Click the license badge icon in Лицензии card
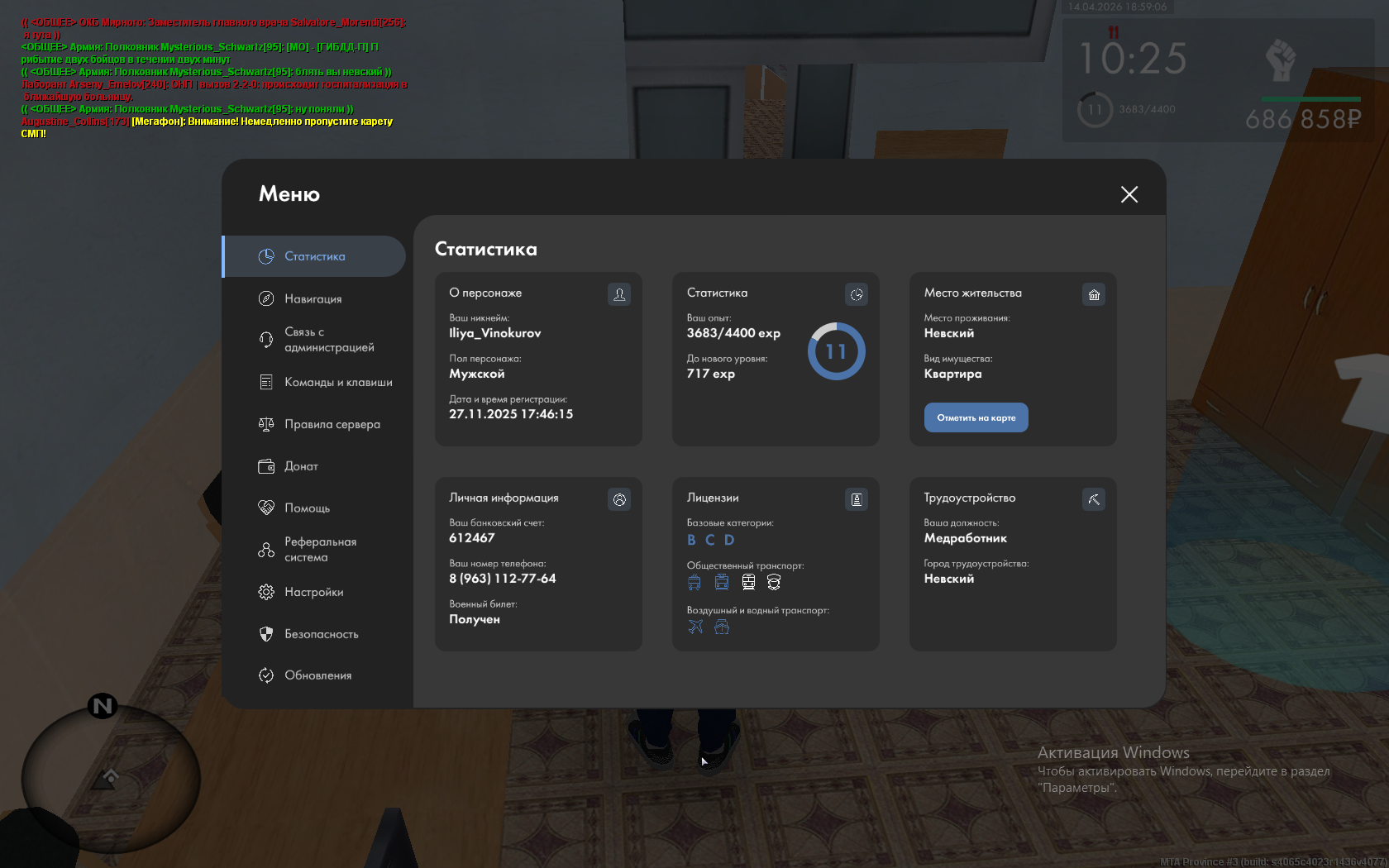Screen dimensions: 1389x868 click(856, 499)
